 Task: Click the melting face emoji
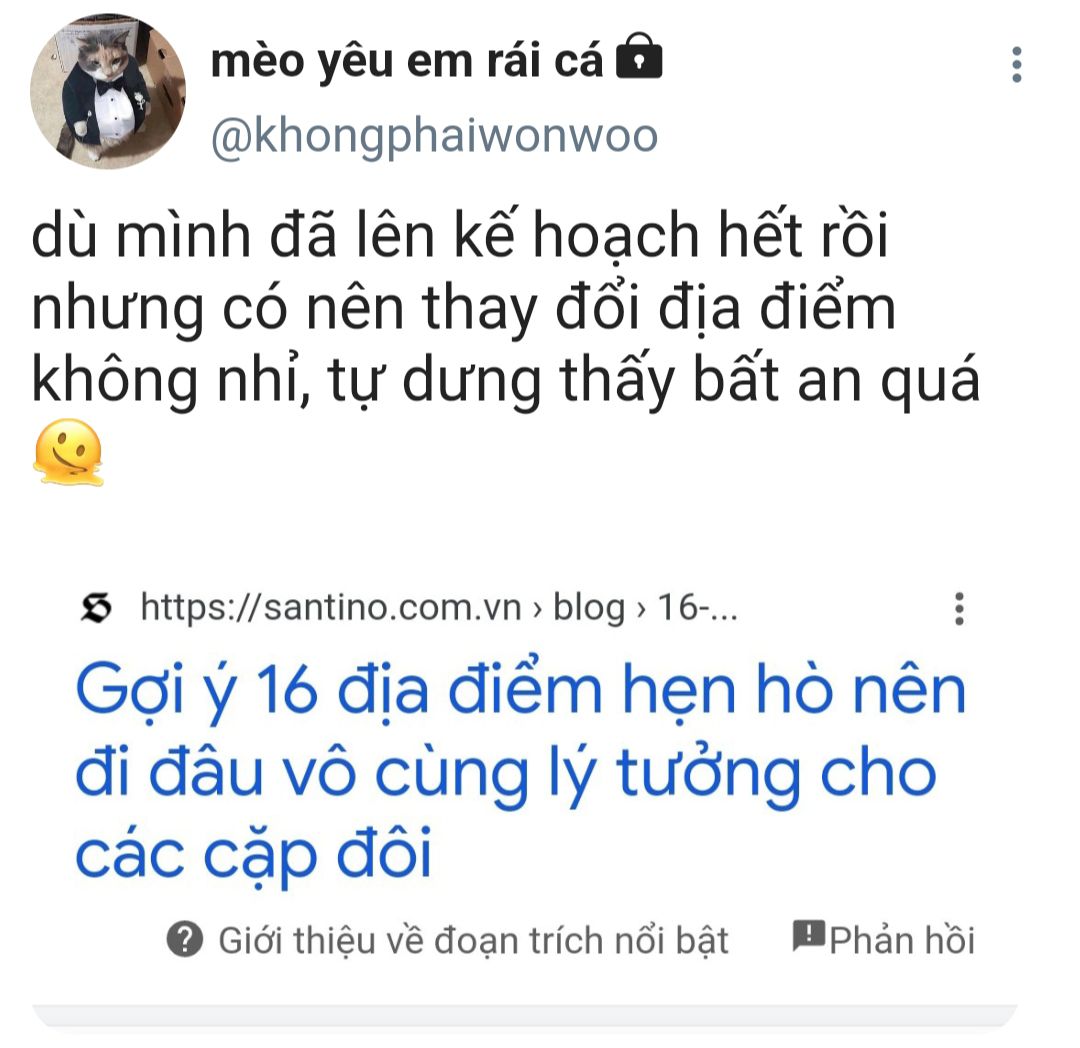pyautogui.click(x=68, y=452)
